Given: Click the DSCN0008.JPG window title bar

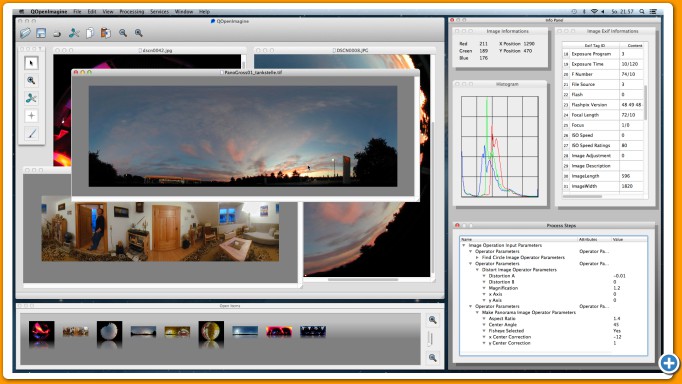Looking at the screenshot, I should 344,50.
